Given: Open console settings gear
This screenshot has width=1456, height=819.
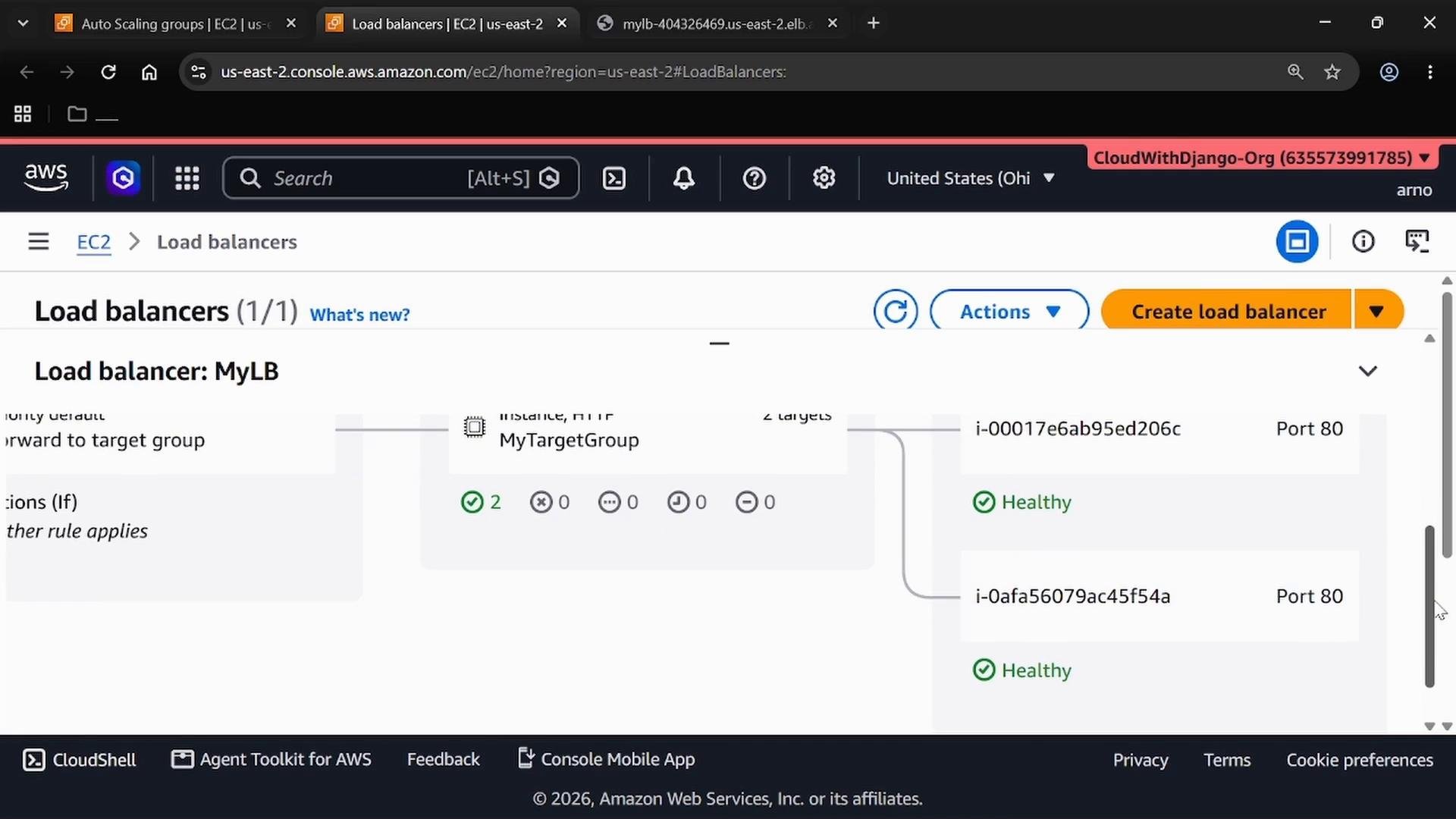Looking at the screenshot, I should tap(824, 178).
